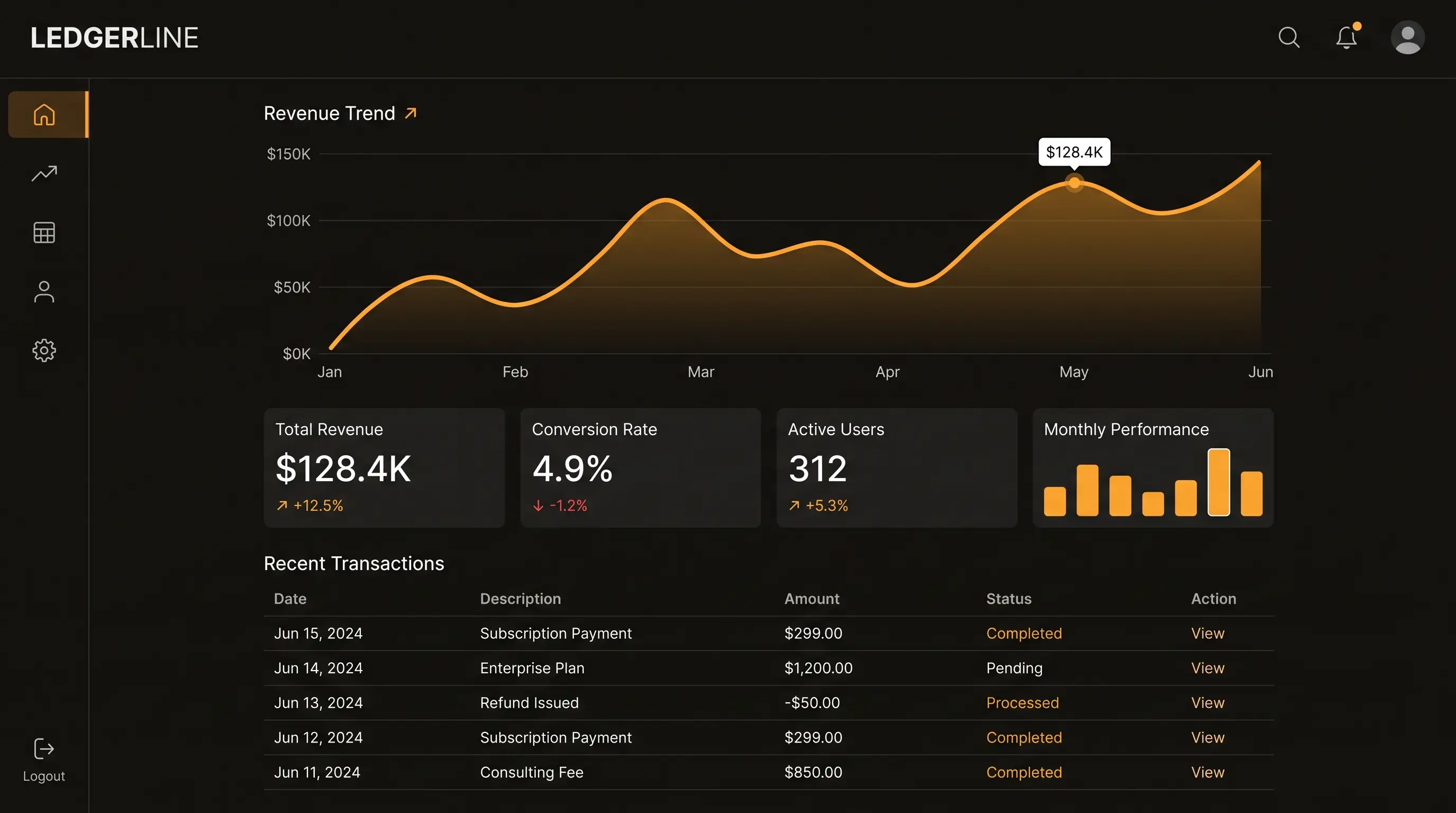The image size is (1456, 813).
Task: View the Refund Issued transaction
Action: coord(1207,703)
